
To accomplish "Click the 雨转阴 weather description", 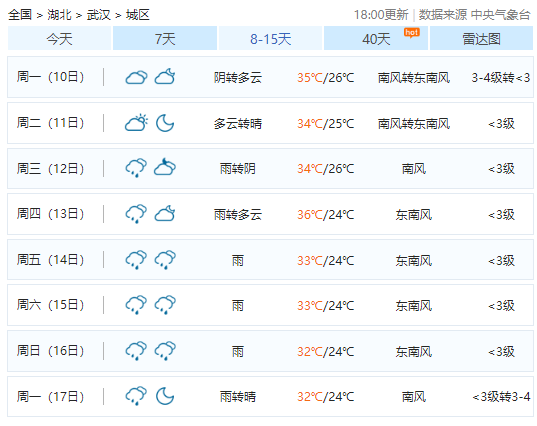I will [238, 169].
